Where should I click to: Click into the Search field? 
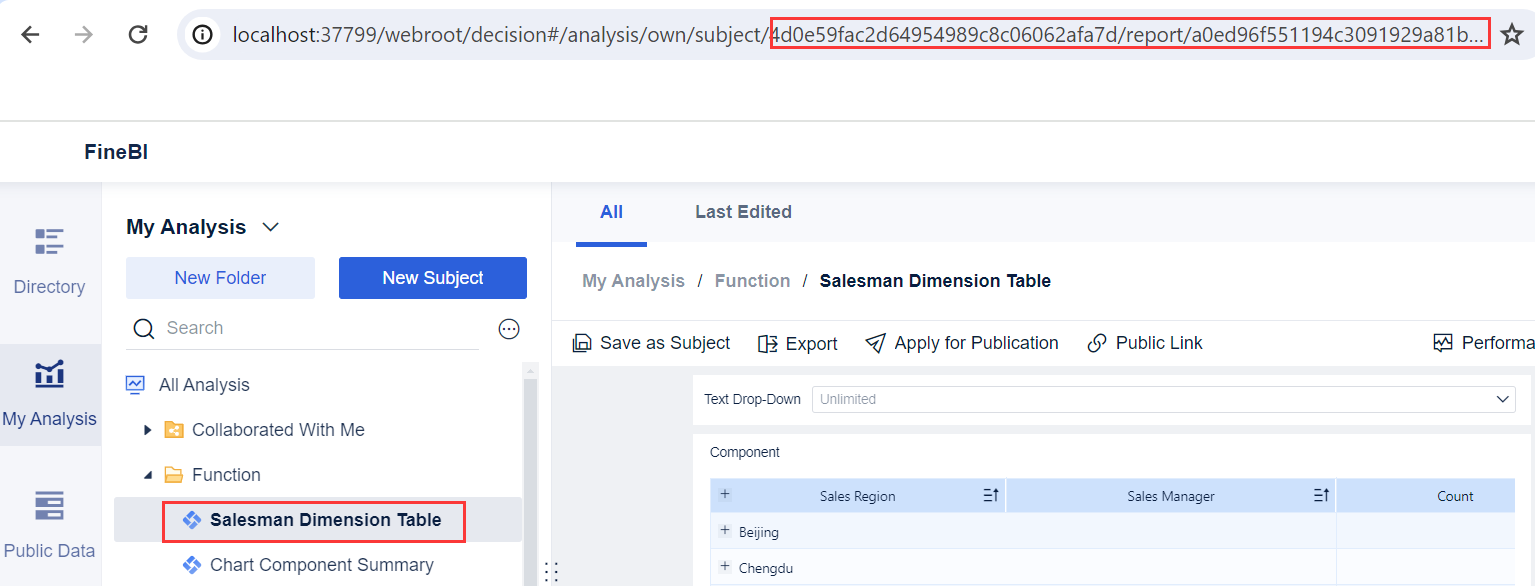[x=320, y=328]
